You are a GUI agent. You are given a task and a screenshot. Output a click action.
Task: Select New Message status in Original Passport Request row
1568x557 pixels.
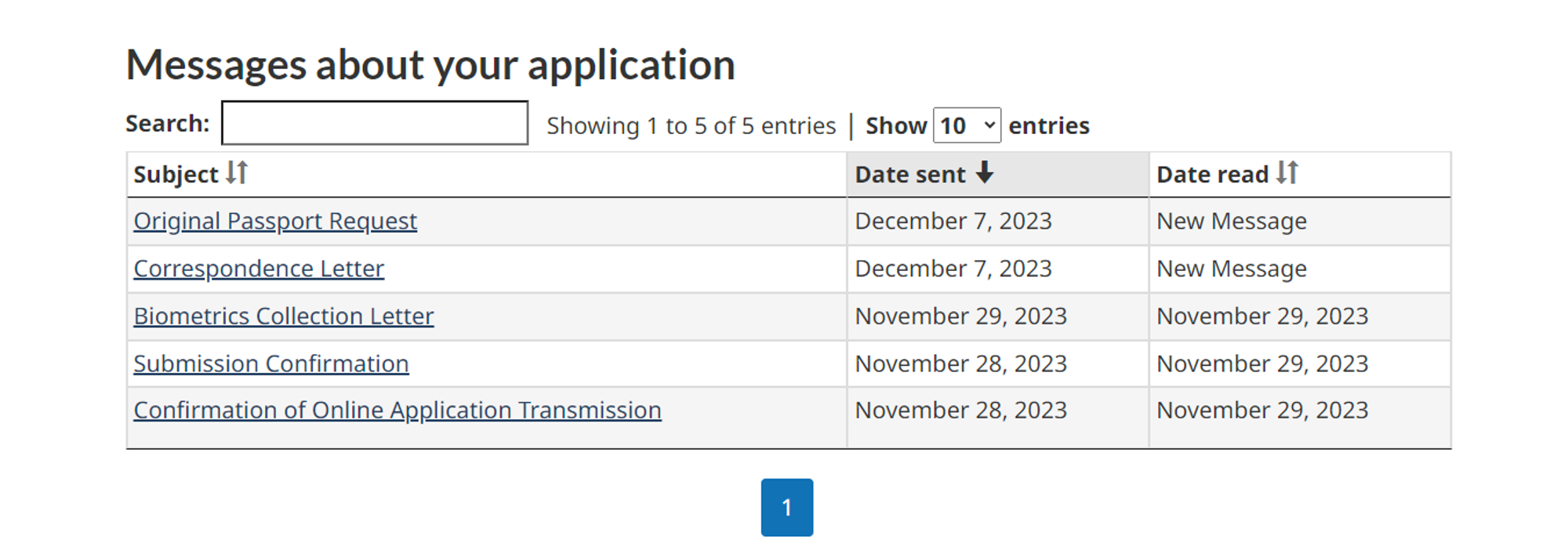[x=1232, y=222]
